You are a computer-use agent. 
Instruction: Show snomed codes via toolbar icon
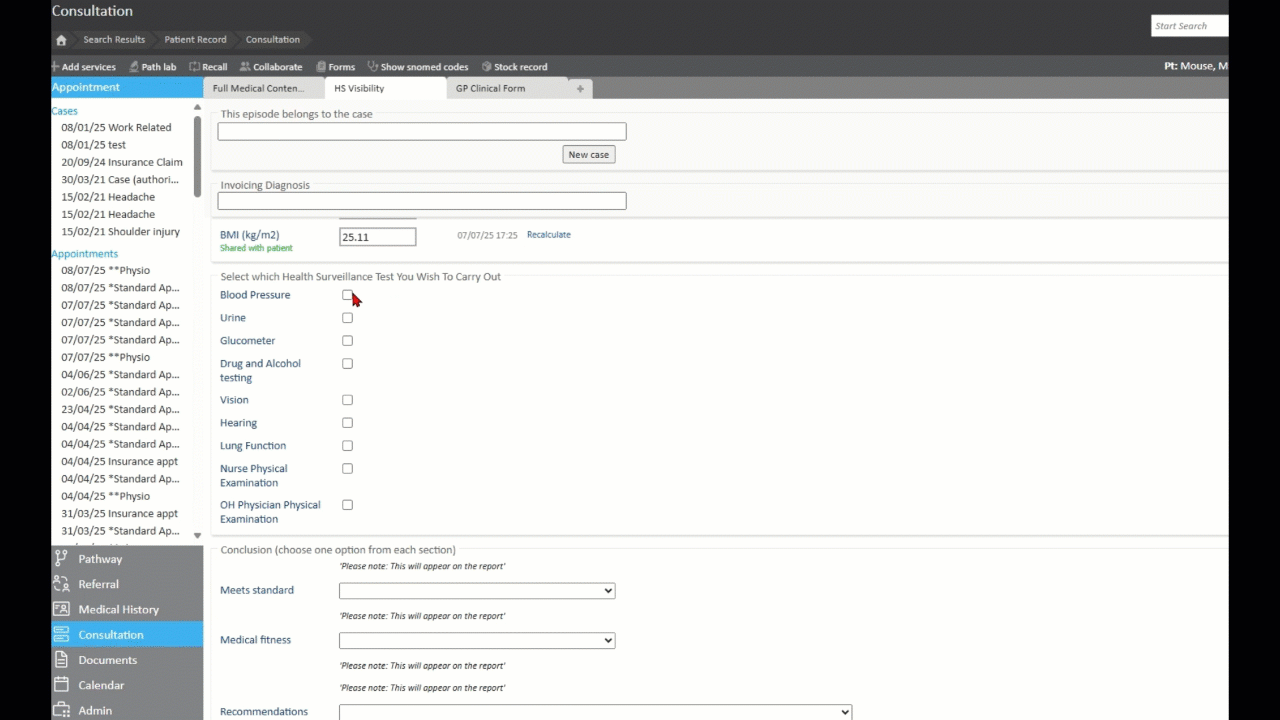[373, 67]
